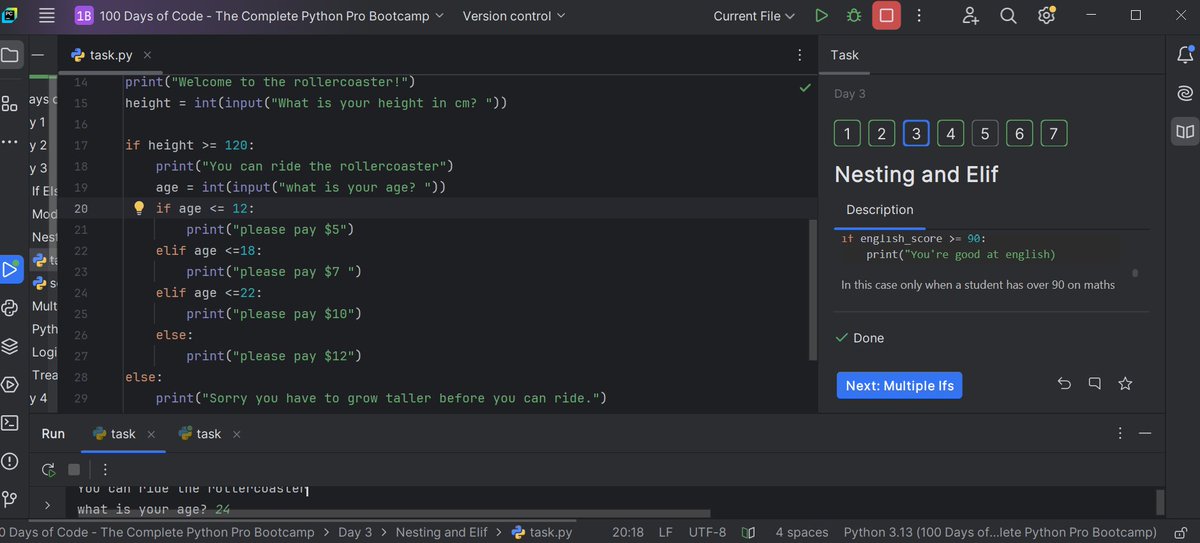Click caret position 20:18 in status bar
This screenshot has height=543, width=1200.
[628, 532]
